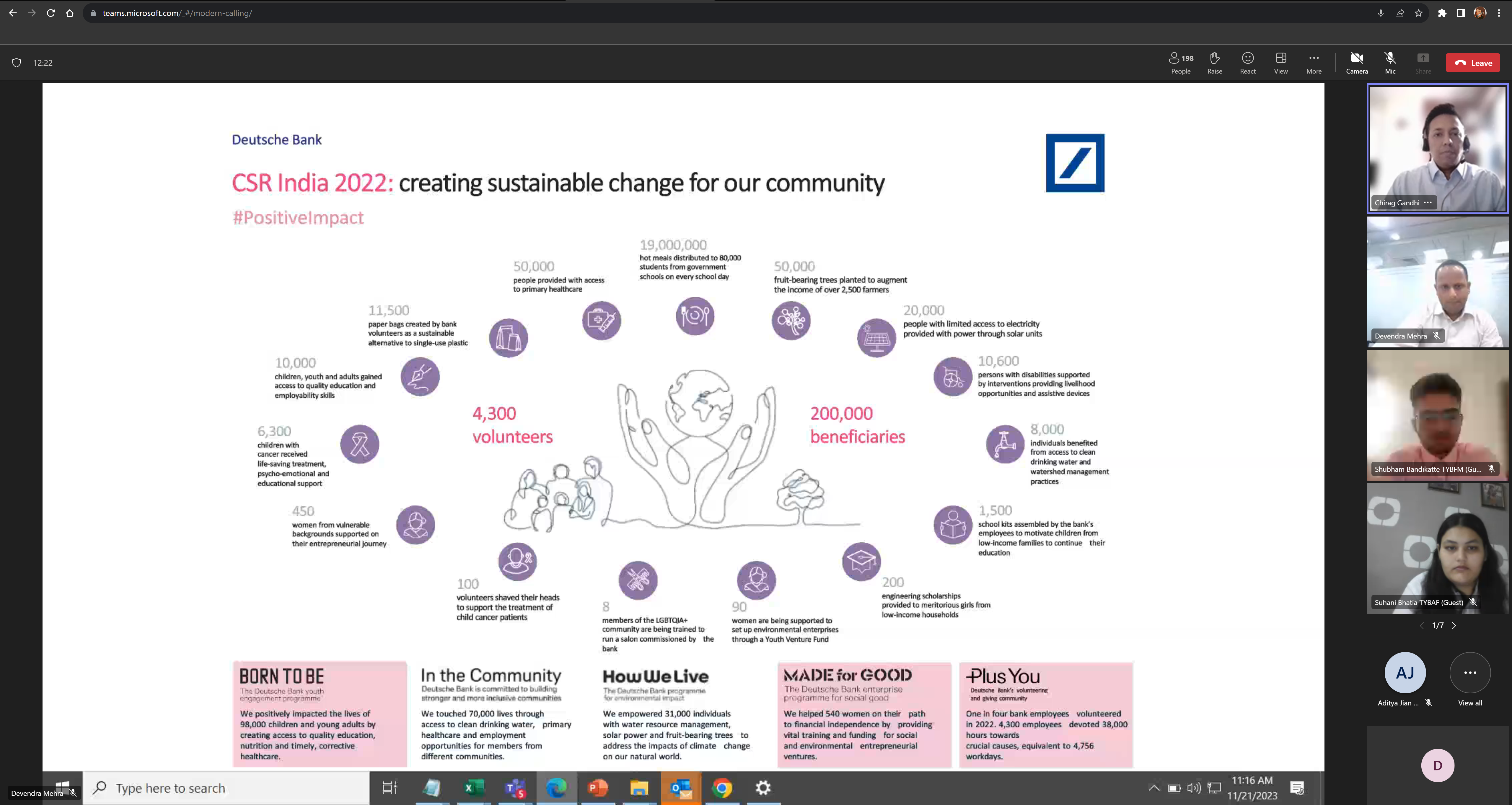Click the microphone icon in address bar
Screen dimensions: 1512x805
point(1381,13)
